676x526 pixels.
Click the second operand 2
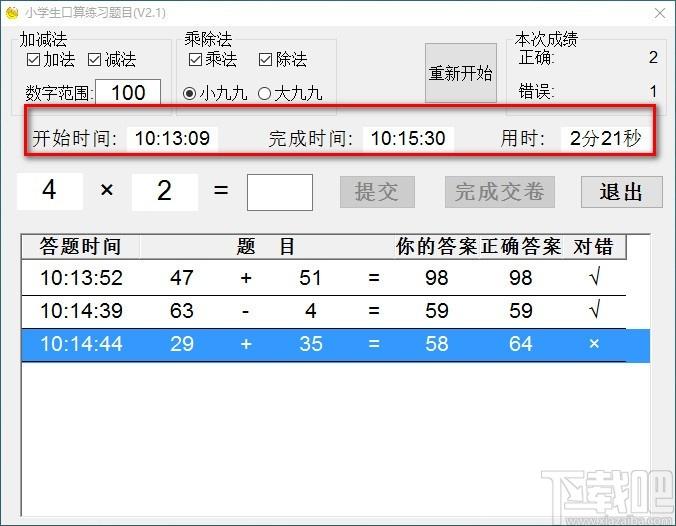(165, 191)
